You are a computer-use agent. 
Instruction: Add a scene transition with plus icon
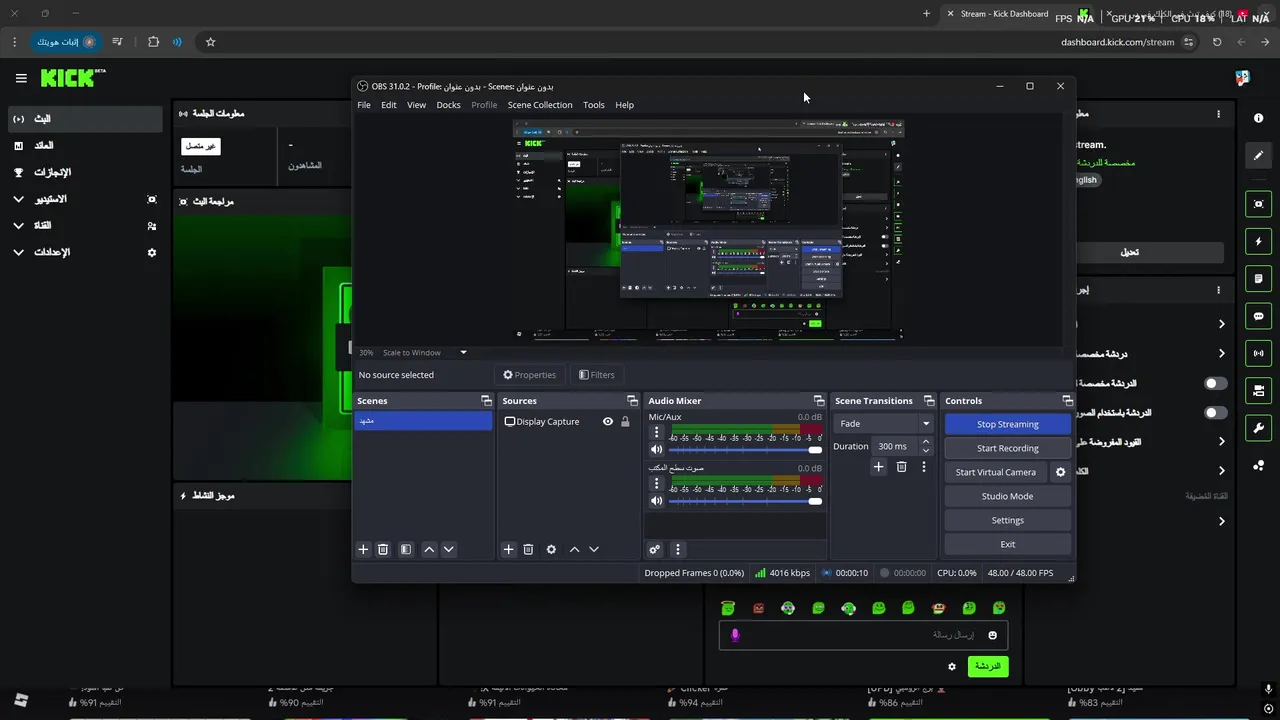878,467
